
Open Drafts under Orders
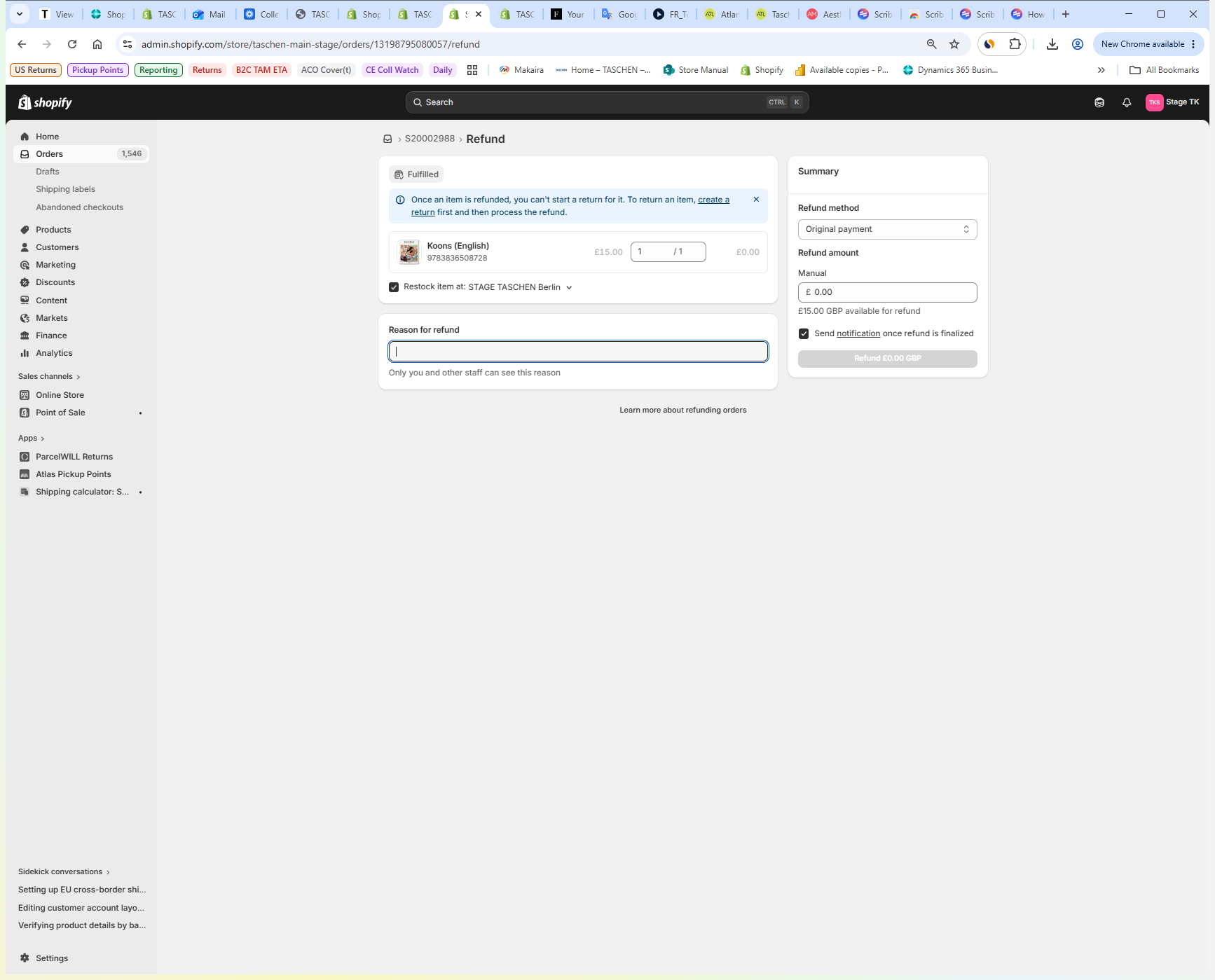click(48, 172)
